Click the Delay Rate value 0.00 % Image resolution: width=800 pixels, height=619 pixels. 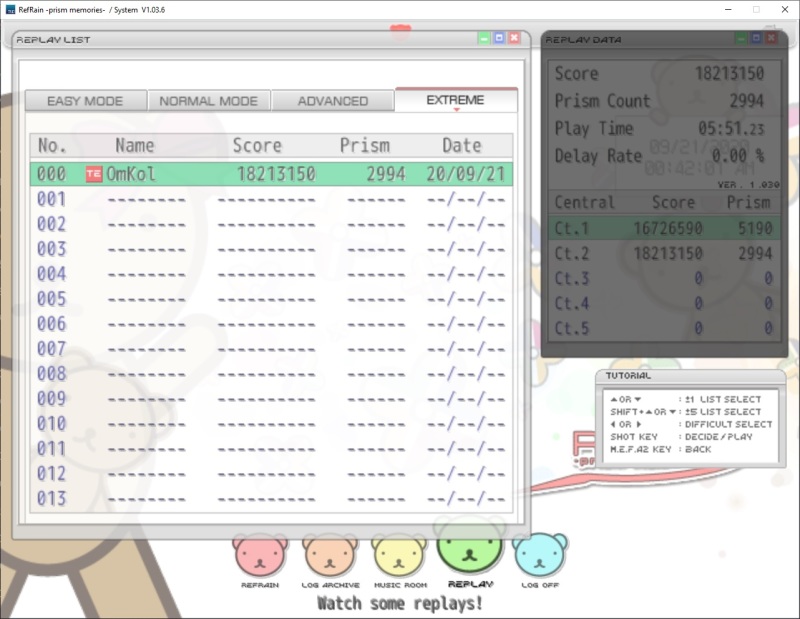738,156
